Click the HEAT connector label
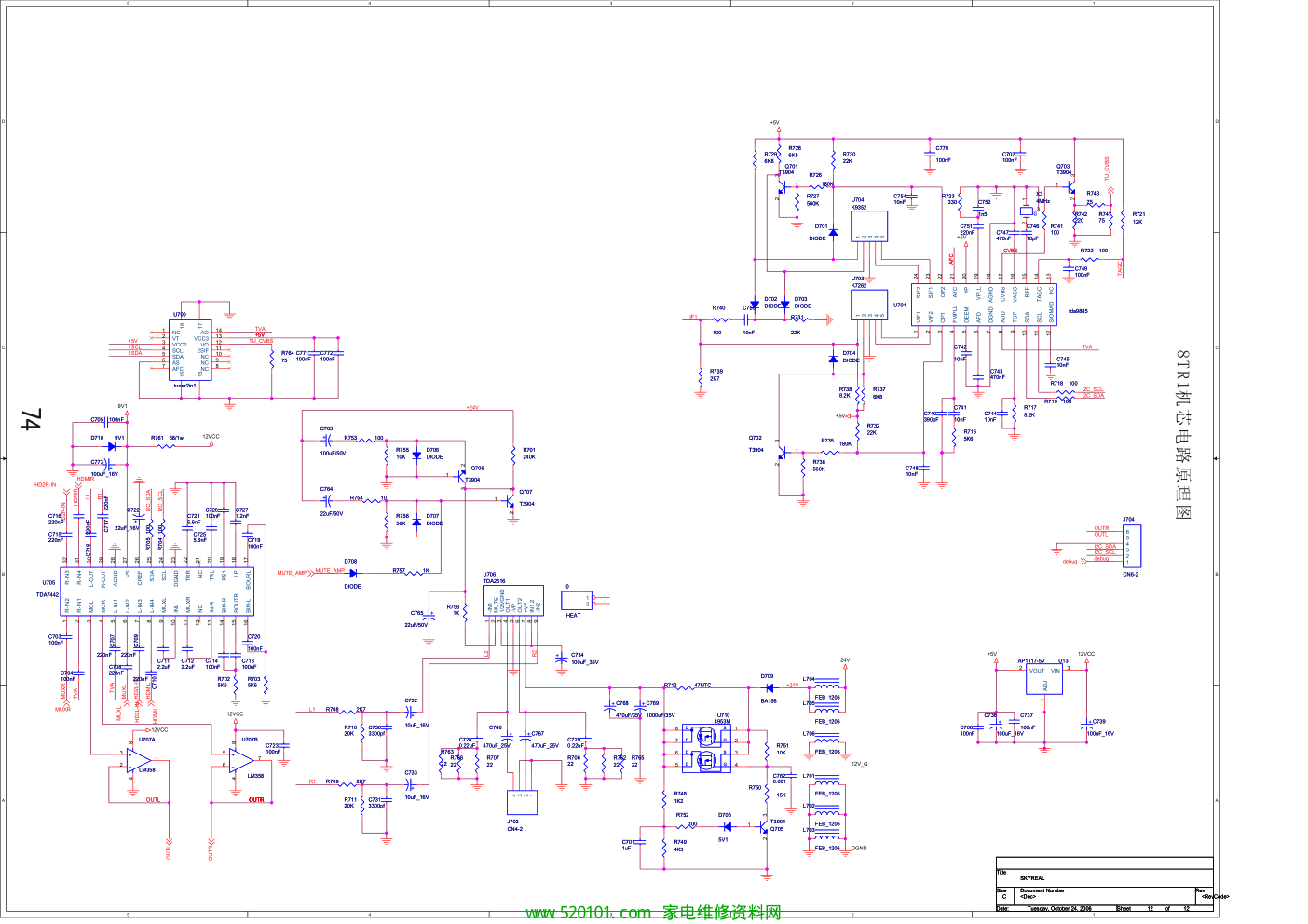The image size is (1308, 924). [x=573, y=615]
